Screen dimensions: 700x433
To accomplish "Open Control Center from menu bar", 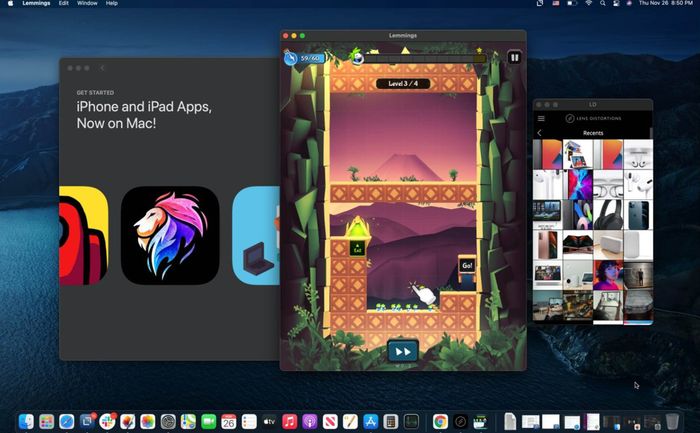I will [x=616, y=3].
